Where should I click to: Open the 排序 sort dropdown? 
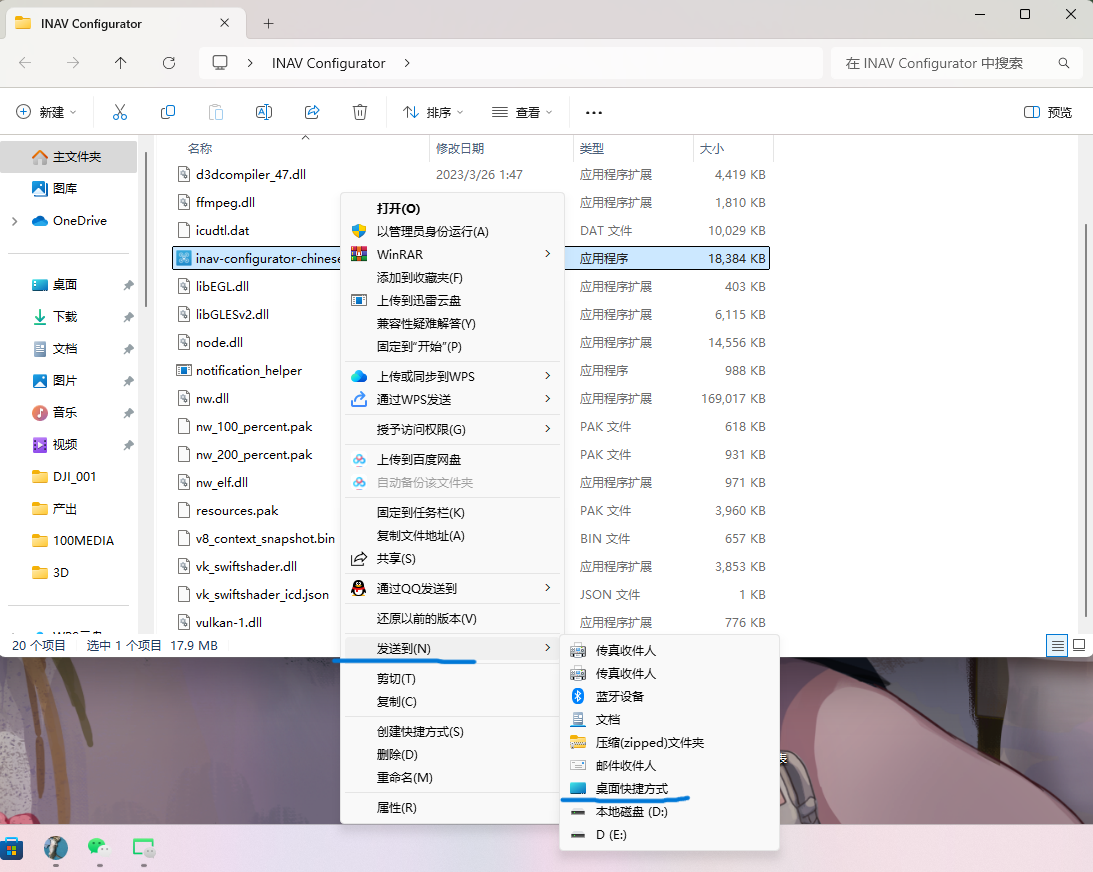pyautogui.click(x=433, y=112)
